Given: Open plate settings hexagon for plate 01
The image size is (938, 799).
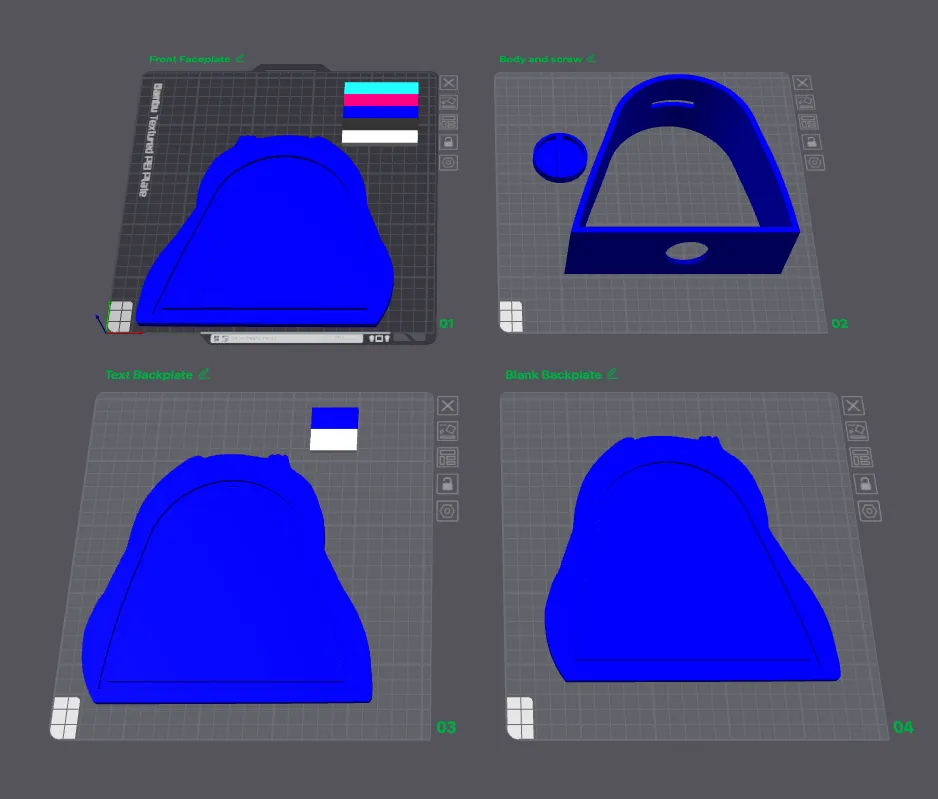Looking at the screenshot, I should pos(449,163).
